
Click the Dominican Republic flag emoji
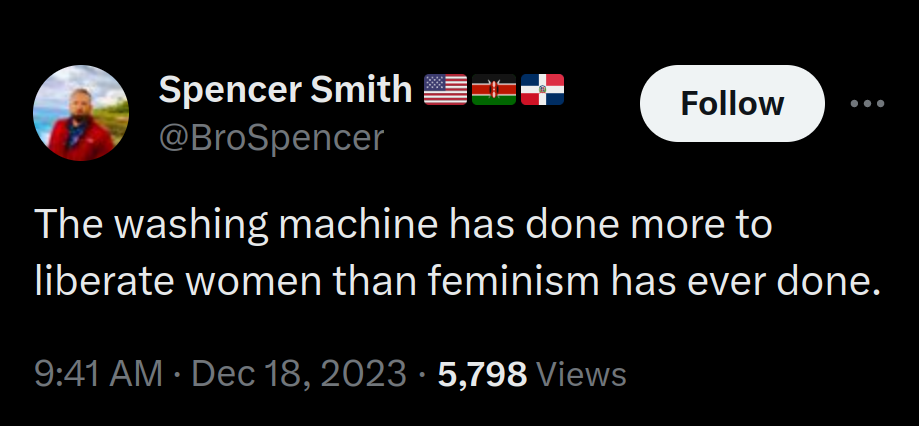pos(543,90)
